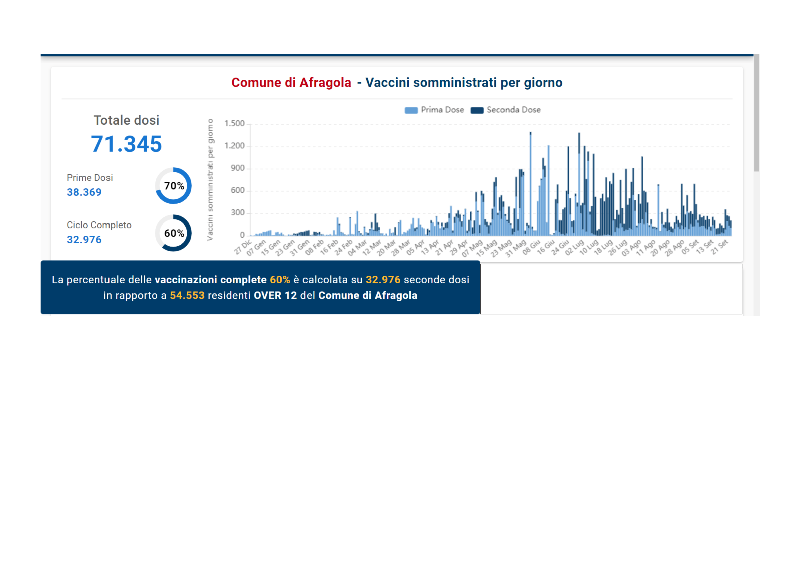800x566 pixels.
Task: Click the y-axis title 'Vaccini somministrati per giorno'
Action: [210, 180]
